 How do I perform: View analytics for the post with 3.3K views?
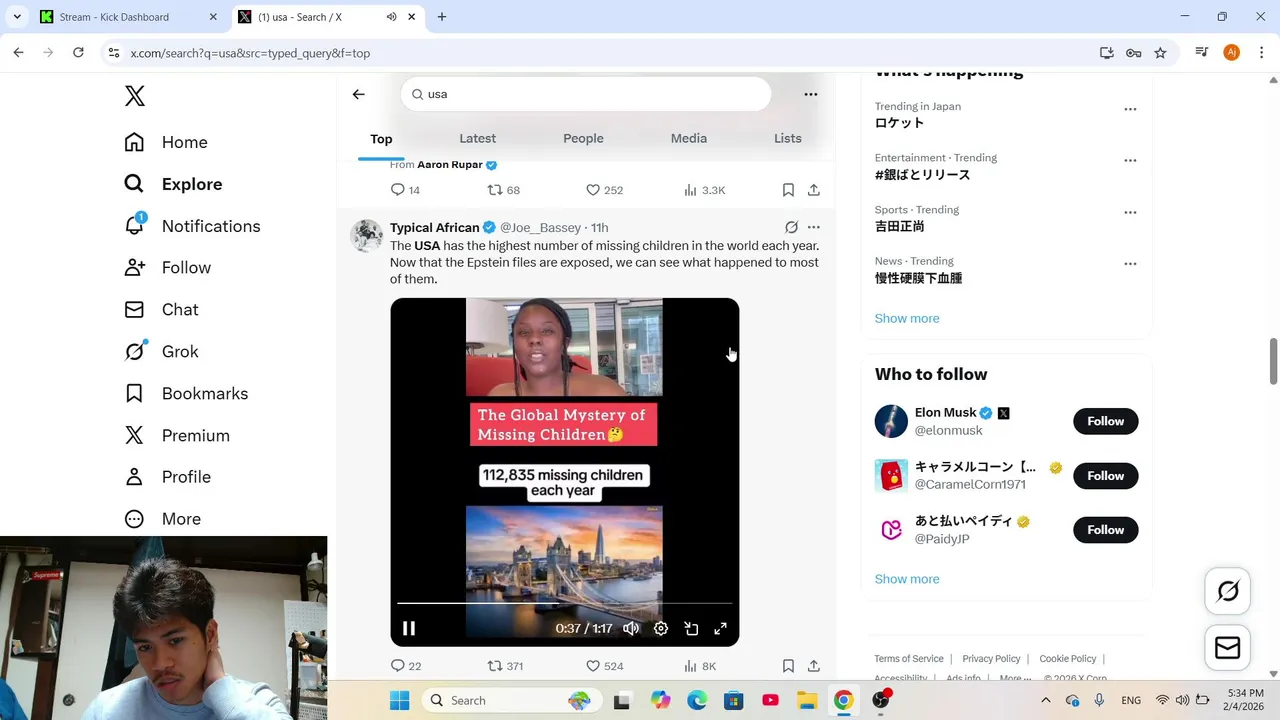tap(704, 190)
